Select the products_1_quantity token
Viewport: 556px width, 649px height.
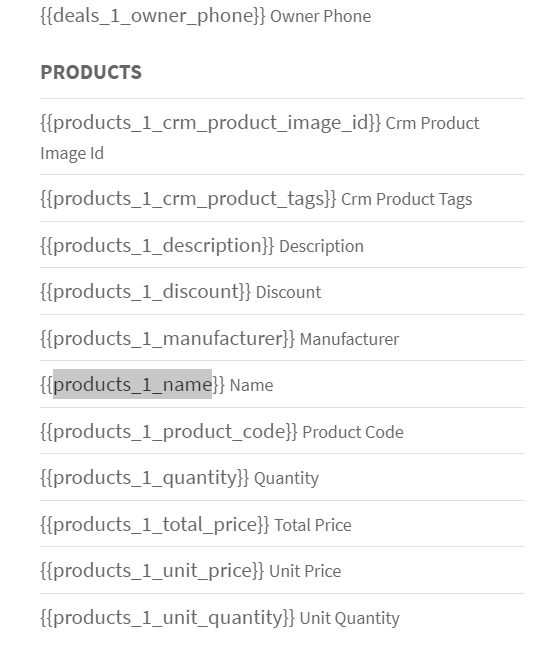pos(144,478)
